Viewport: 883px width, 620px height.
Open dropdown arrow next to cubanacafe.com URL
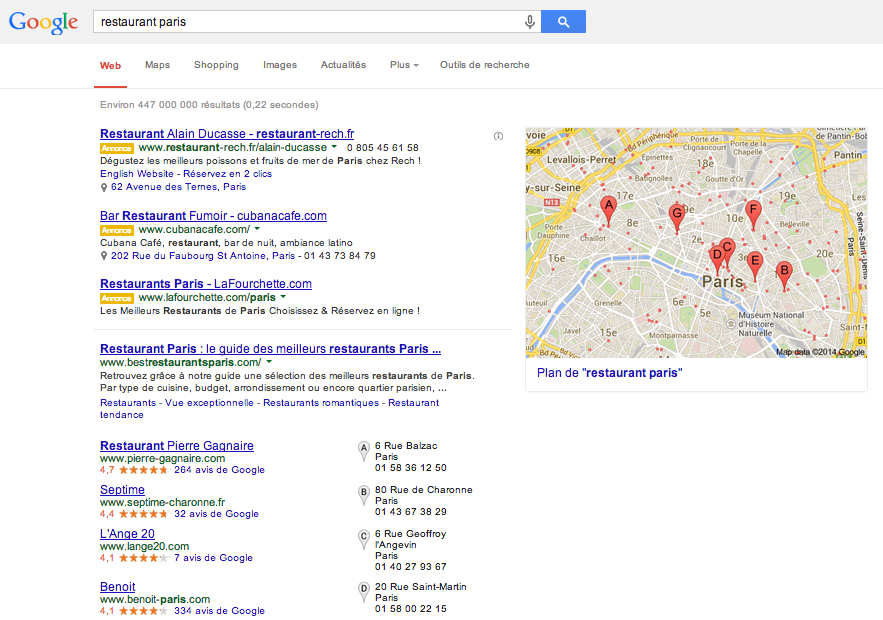pos(257,229)
